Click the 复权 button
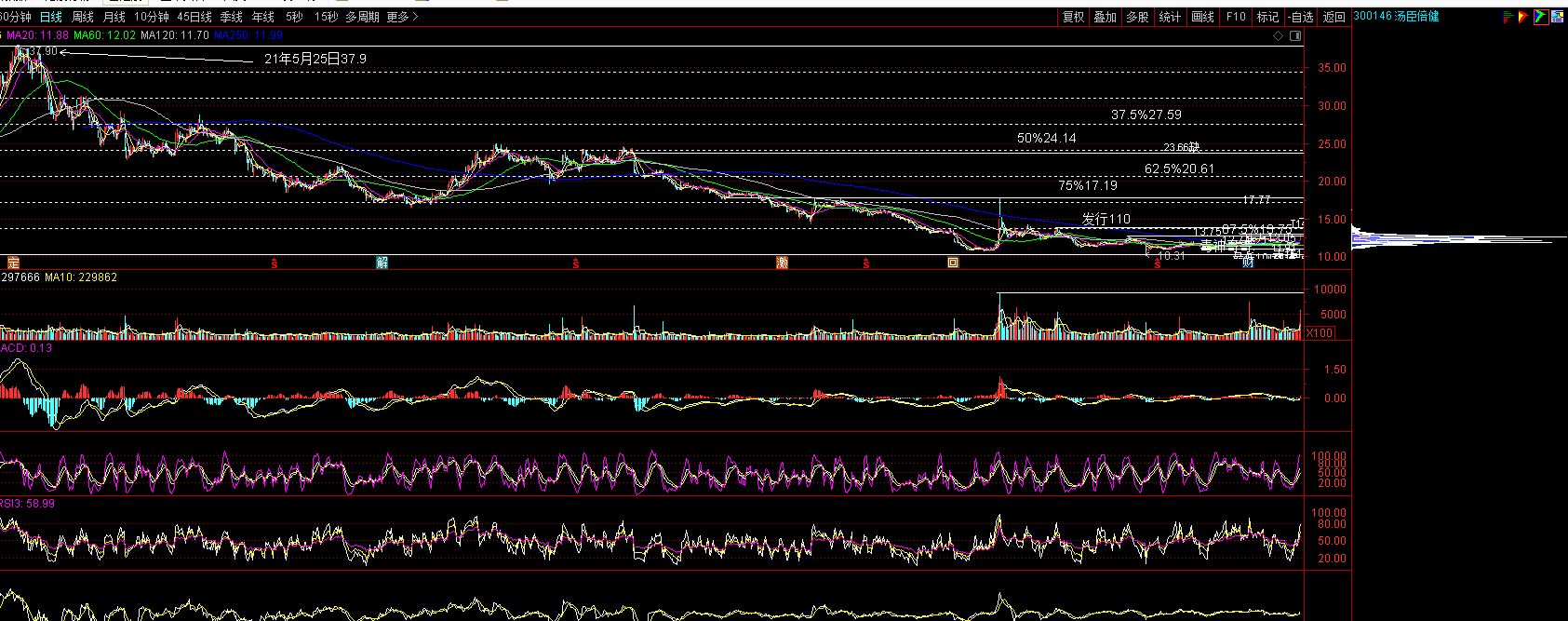Screen dimensions: 1568x621 [1074, 17]
